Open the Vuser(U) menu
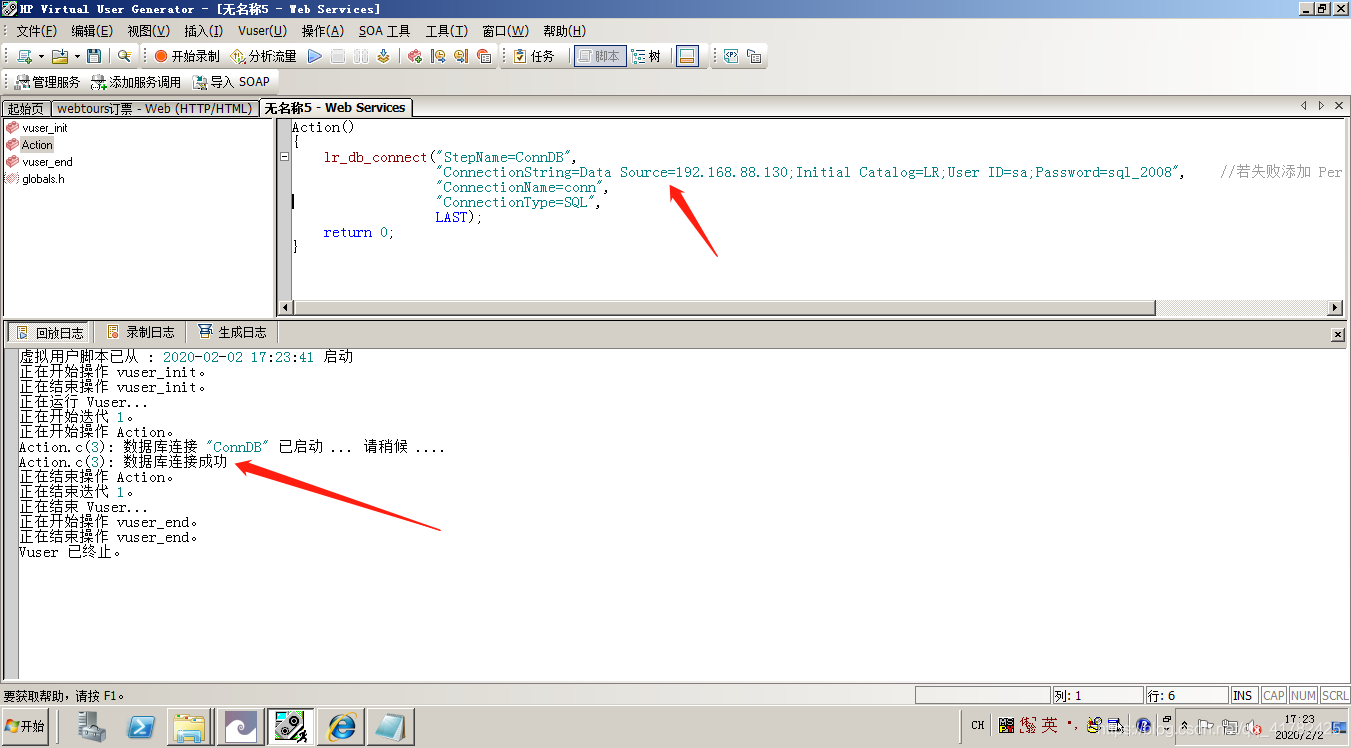This screenshot has height=748, width=1351. 262,31
